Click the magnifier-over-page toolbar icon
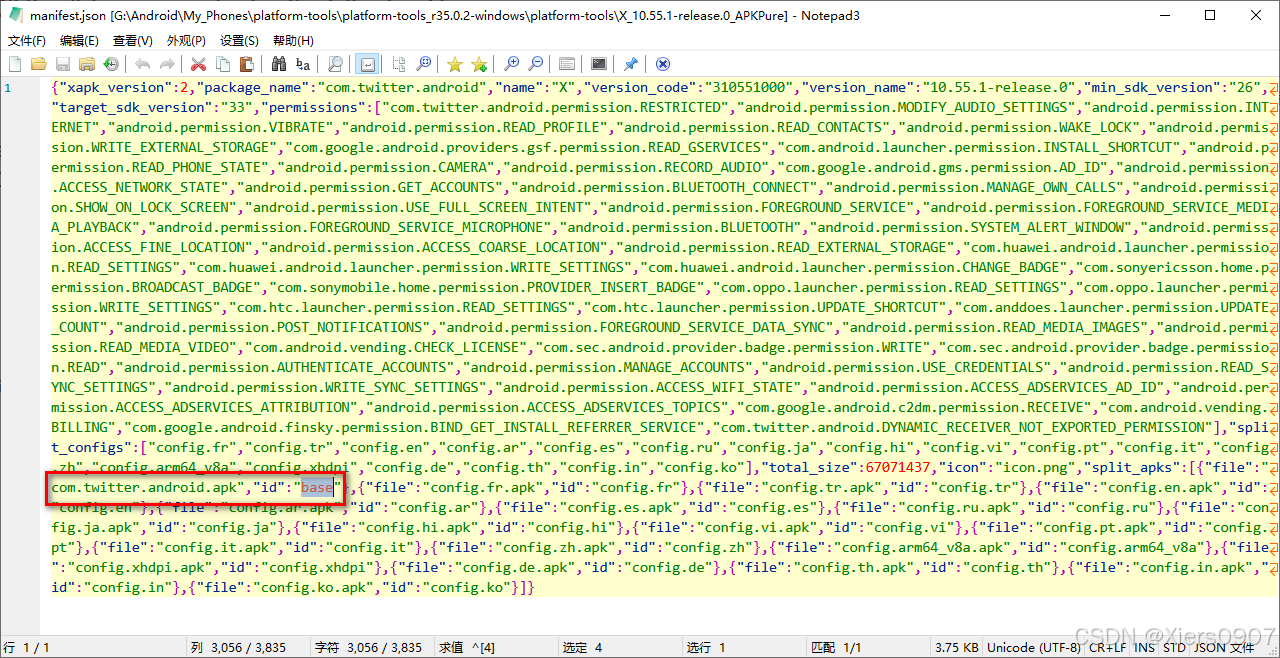 click(x=335, y=64)
